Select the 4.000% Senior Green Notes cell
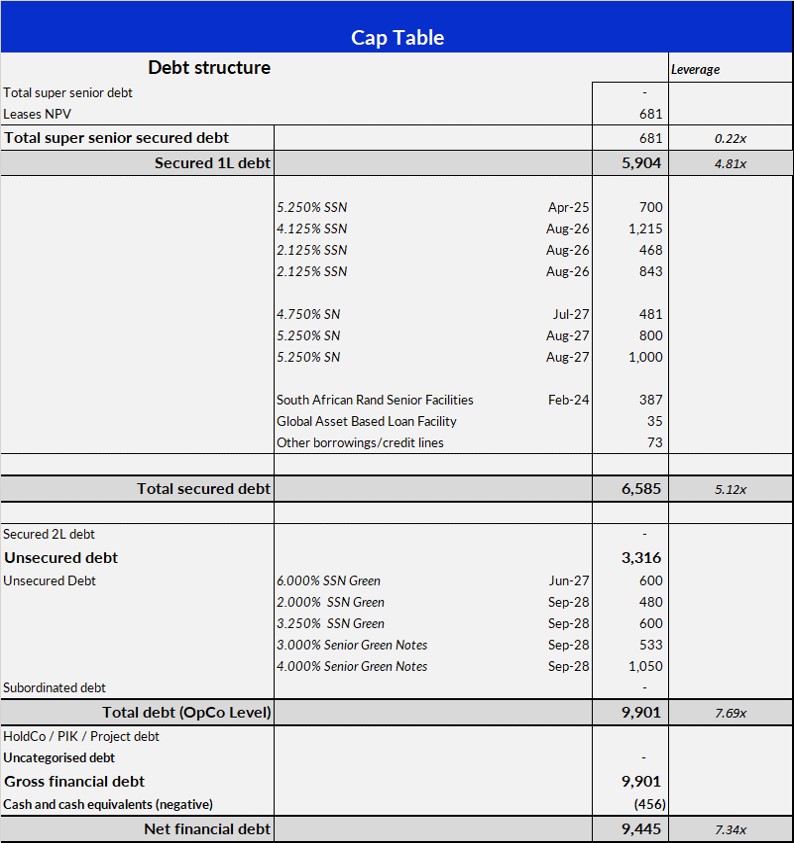 click(x=352, y=667)
